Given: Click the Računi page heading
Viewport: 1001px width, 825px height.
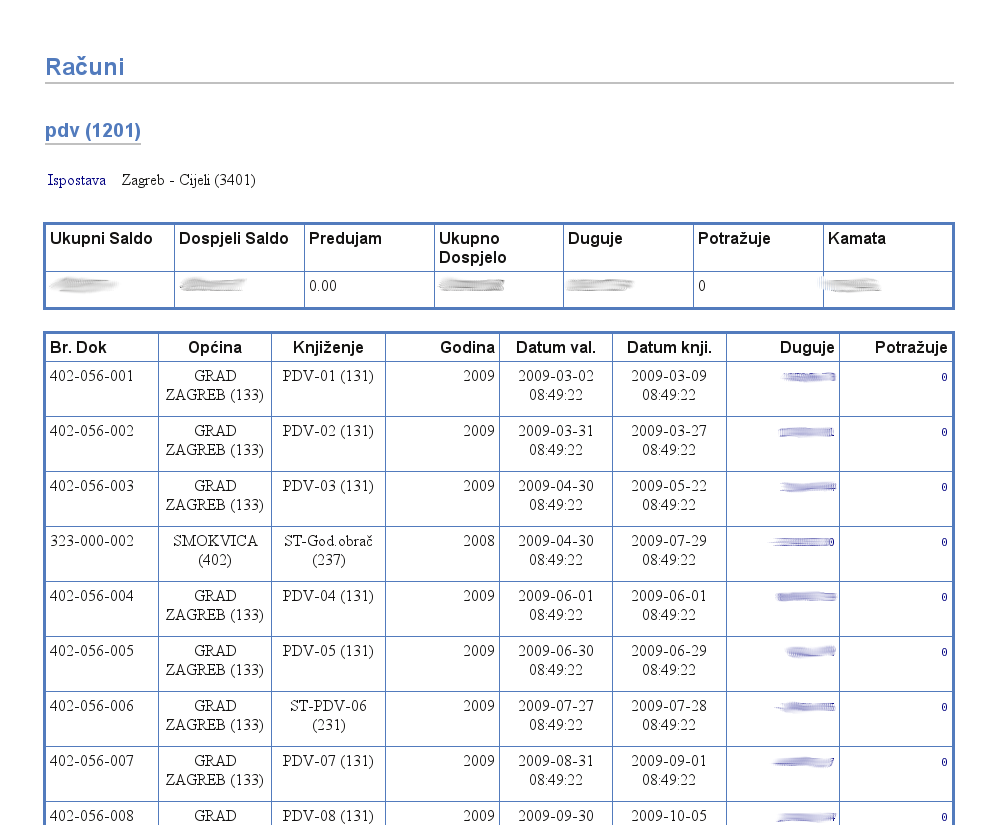Looking at the screenshot, I should [x=85, y=67].
